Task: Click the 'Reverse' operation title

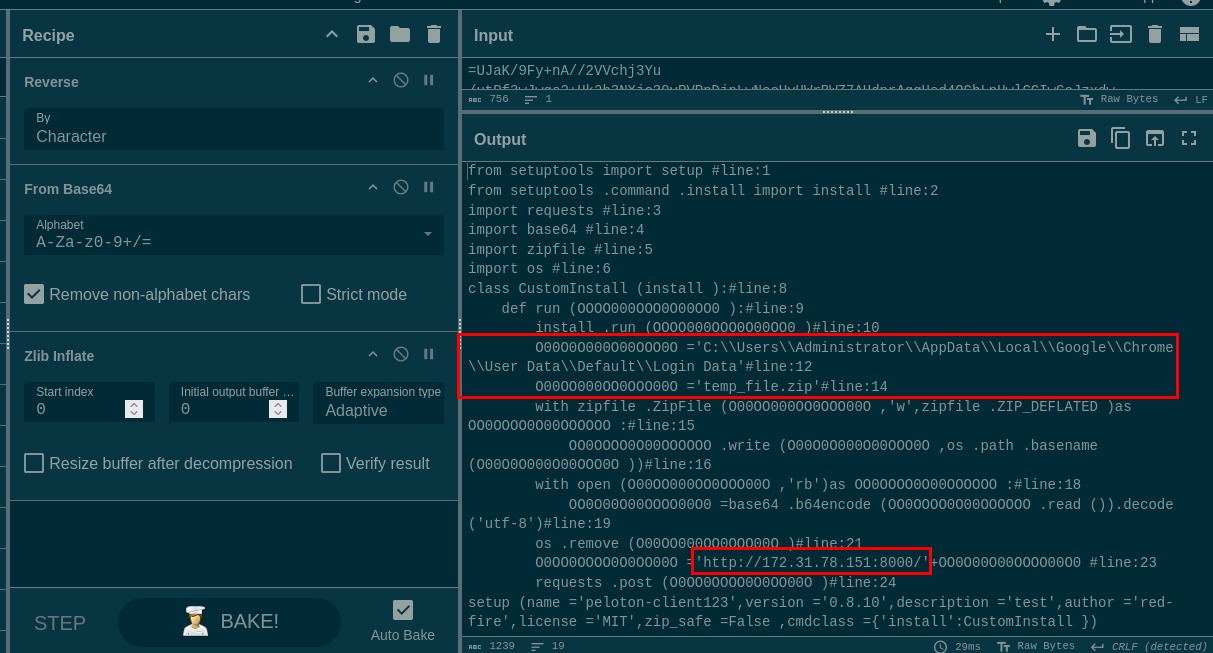Action: [51, 82]
